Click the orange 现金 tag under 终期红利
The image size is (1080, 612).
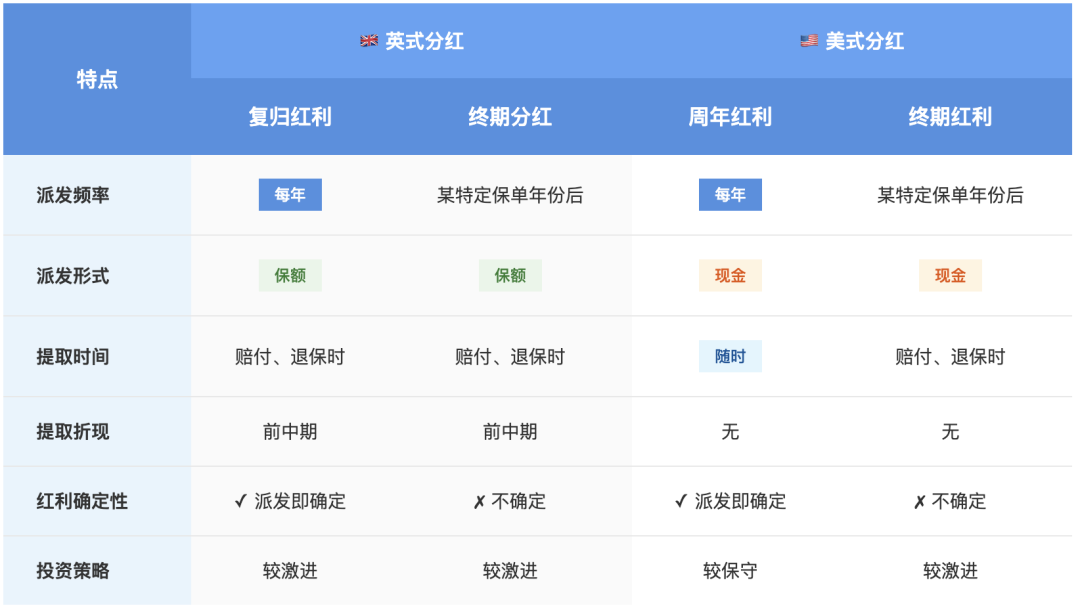point(950,276)
